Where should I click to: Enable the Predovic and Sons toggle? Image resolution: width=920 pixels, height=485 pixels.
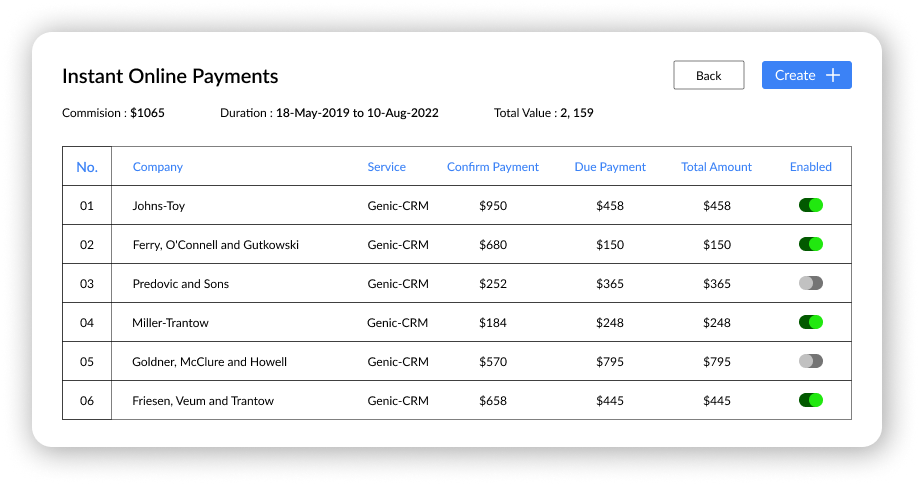point(810,283)
